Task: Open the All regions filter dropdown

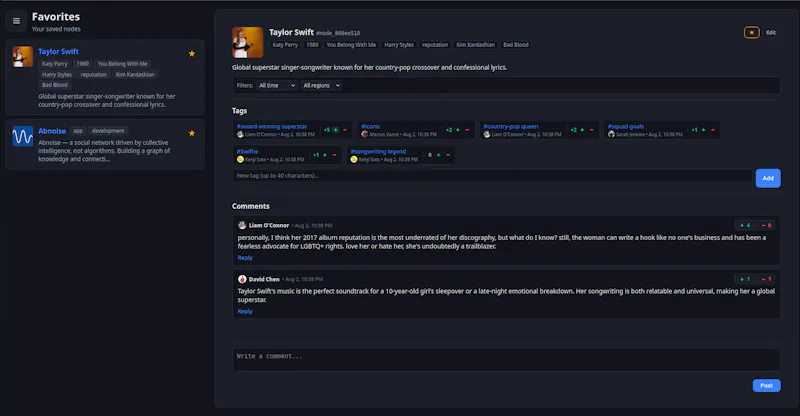Action: pos(321,85)
